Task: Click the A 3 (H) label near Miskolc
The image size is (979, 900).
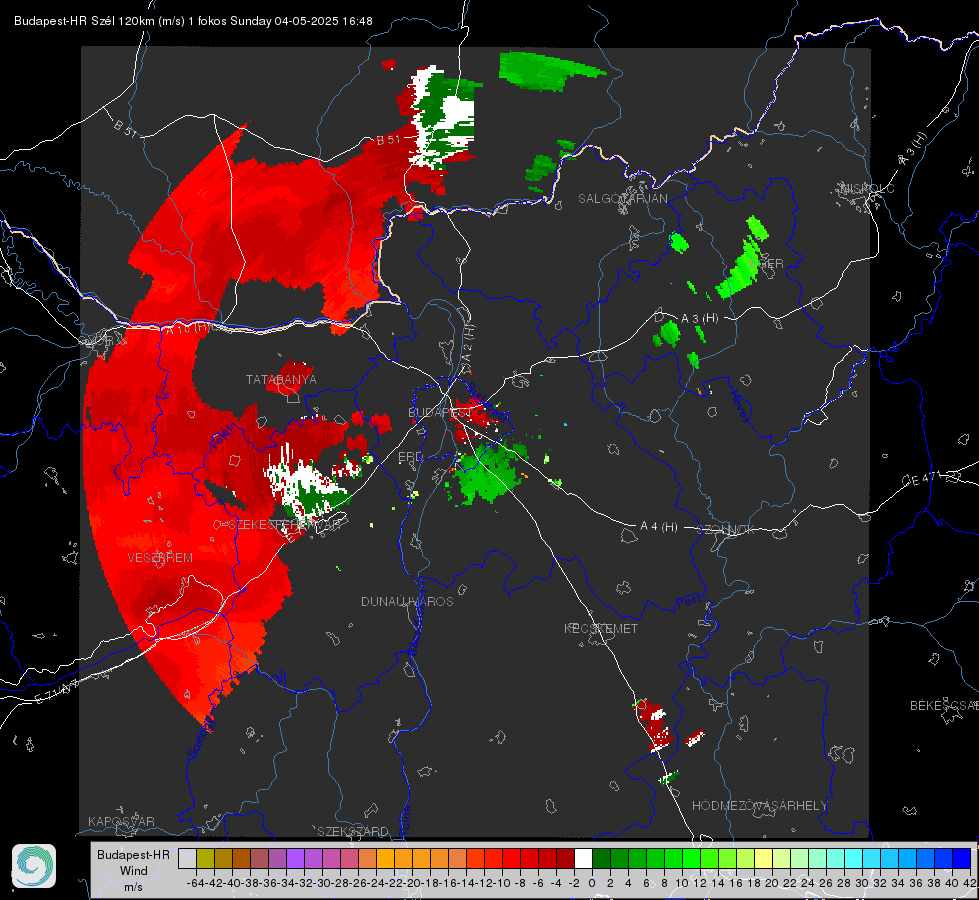Action: point(912,149)
